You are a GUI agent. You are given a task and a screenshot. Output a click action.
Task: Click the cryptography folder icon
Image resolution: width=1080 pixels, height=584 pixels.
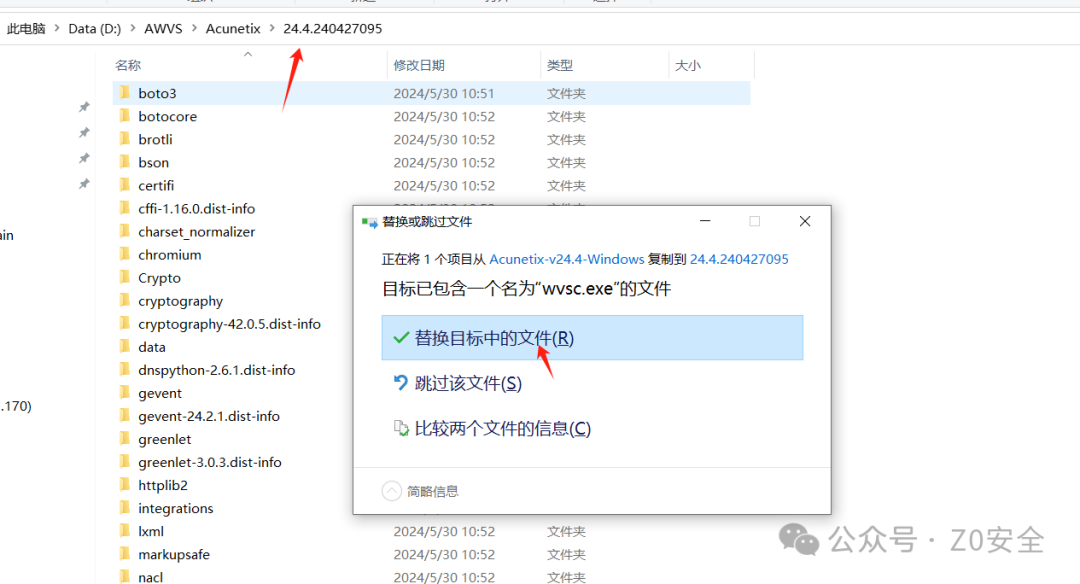[x=125, y=300]
